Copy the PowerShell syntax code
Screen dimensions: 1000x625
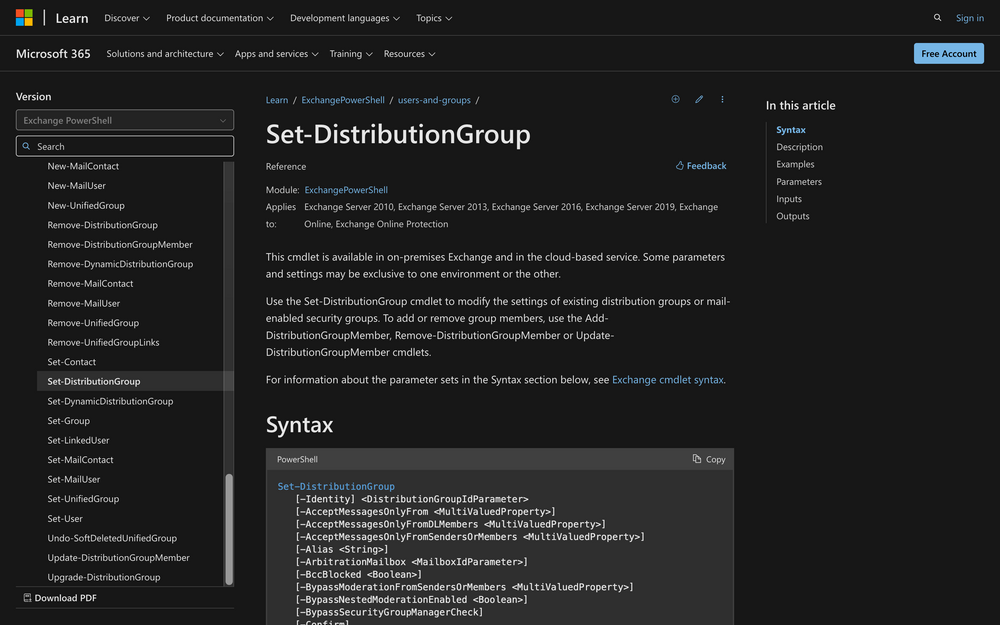coord(709,459)
